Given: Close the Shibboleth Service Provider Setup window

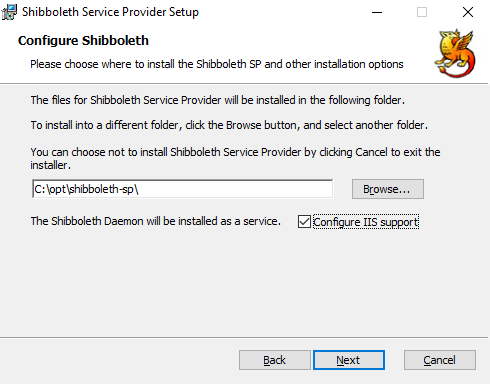Looking at the screenshot, I should click(x=468, y=12).
